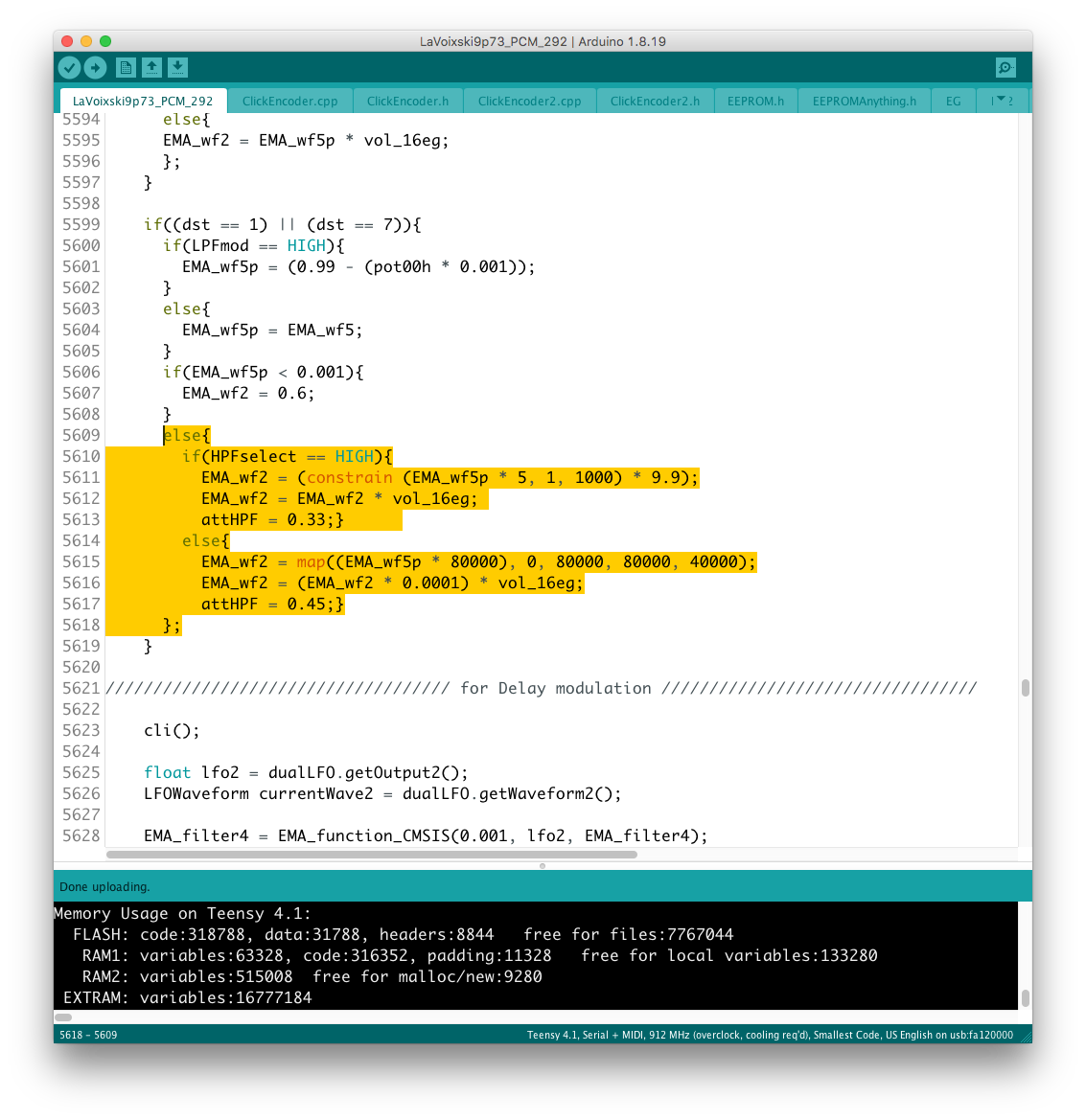Screen dimensions: 1086x1120
Task: Select the ClickEncoder2.cpp tab
Action: (x=529, y=101)
